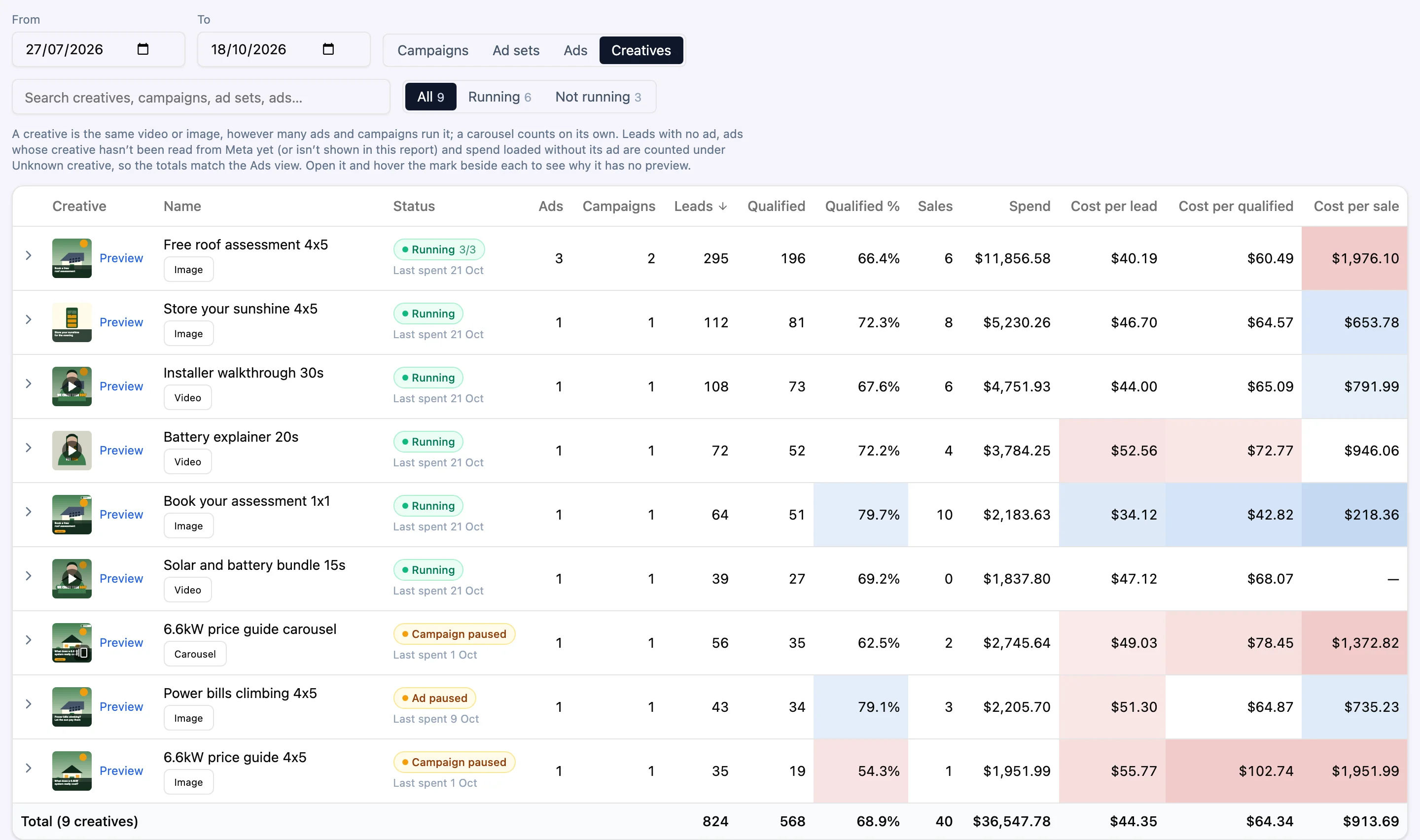Click the Battery explainer 20s video thumbnail
1420x840 pixels.
tap(72, 450)
